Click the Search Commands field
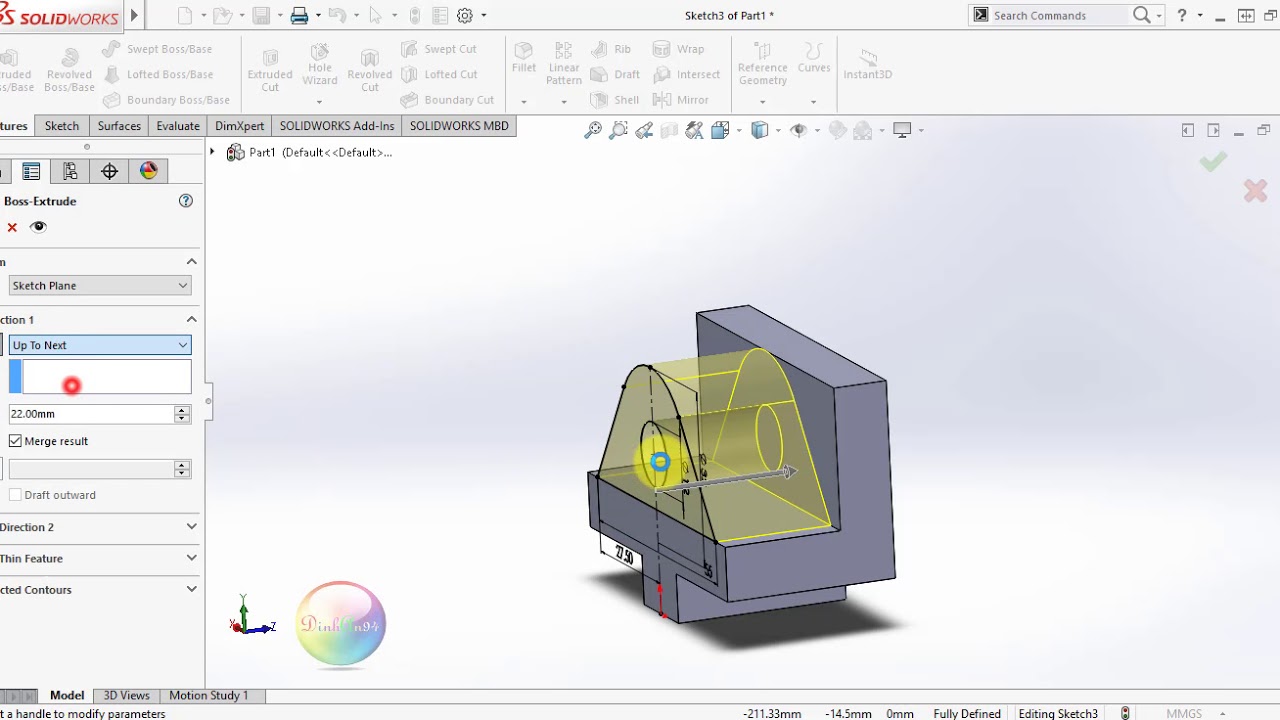Viewport: 1280px width, 720px height. pos(1060,15)
